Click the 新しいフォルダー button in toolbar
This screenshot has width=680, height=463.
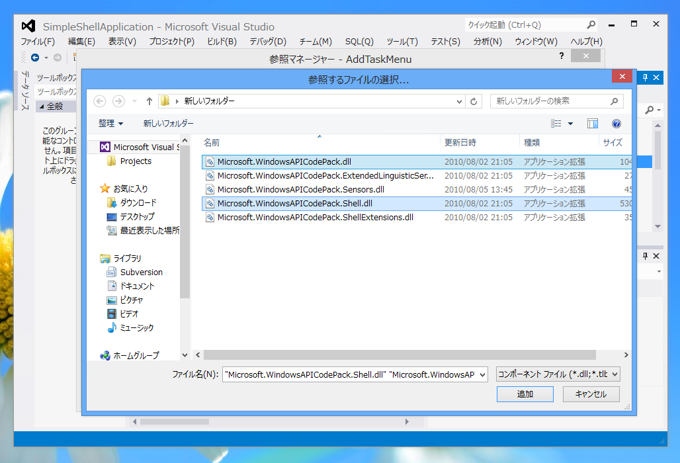tap(168, 124)
